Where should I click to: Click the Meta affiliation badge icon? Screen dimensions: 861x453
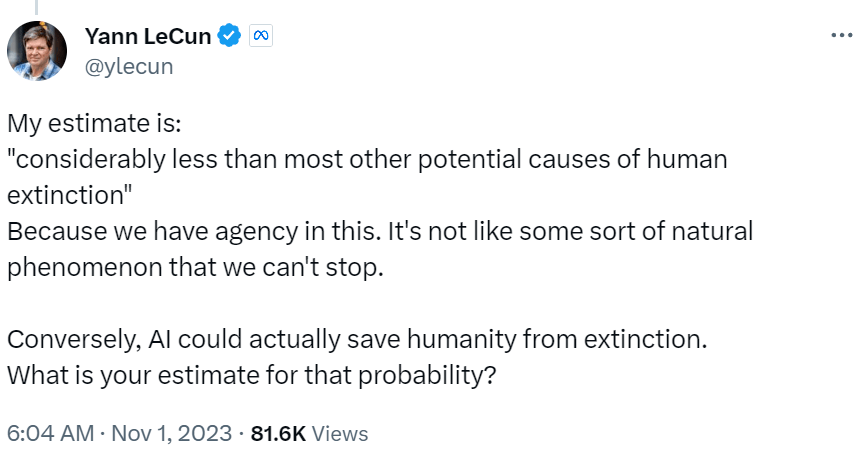pyautogui.click(x=262, y=37)
